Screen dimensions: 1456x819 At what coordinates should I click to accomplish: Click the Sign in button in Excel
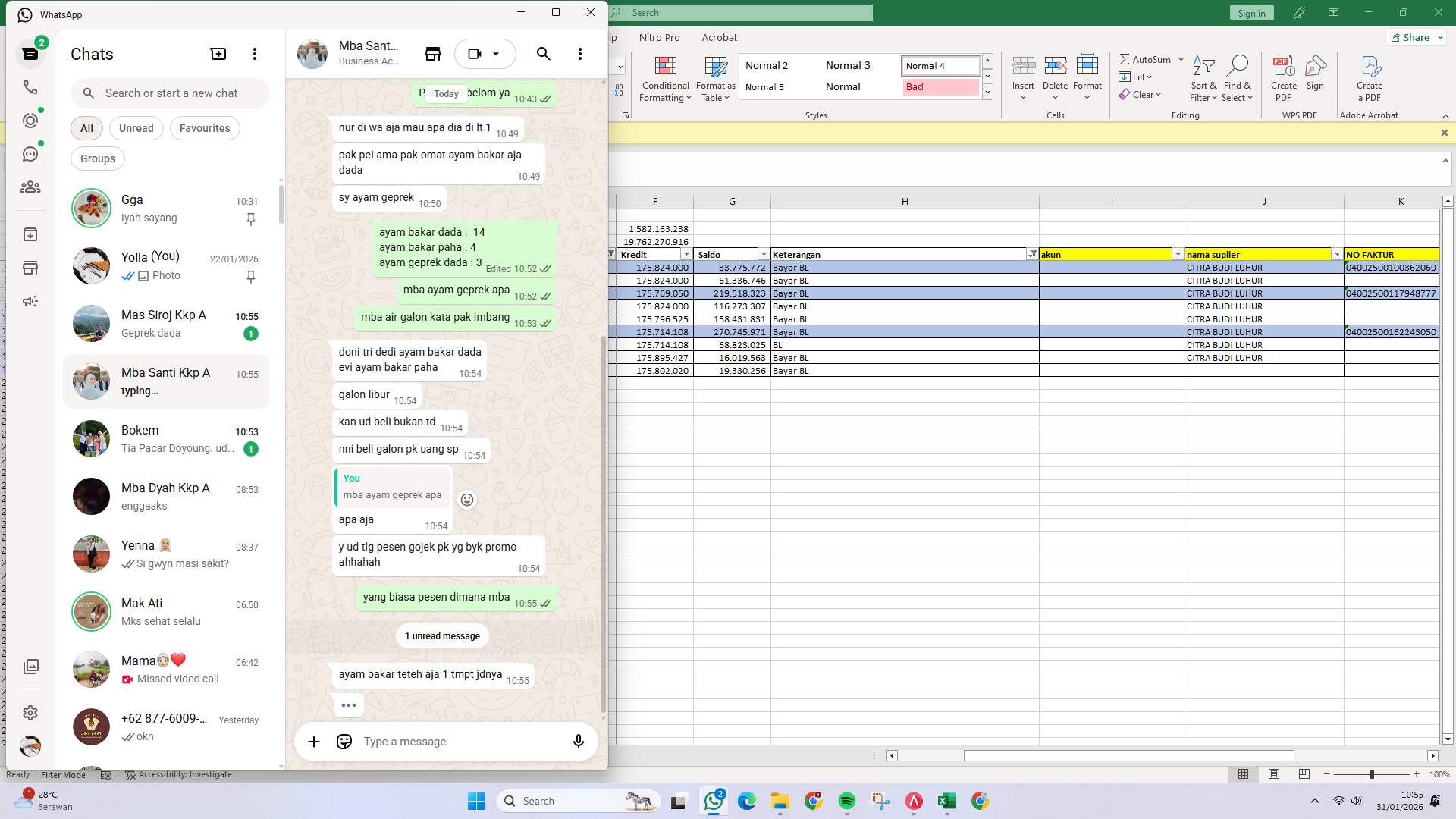tap(1251, 12)
